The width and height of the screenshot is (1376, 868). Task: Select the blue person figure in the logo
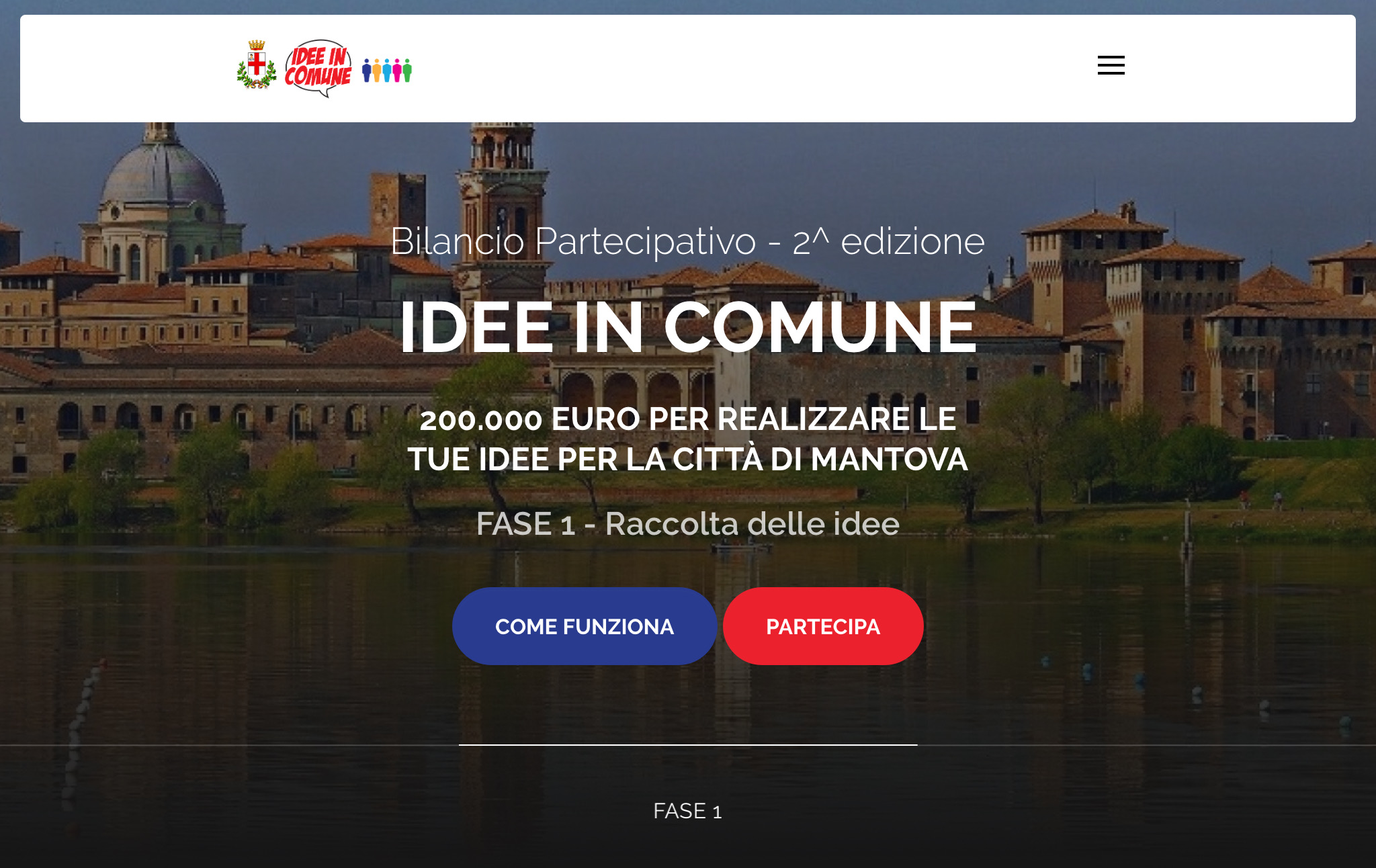(367, 70)
